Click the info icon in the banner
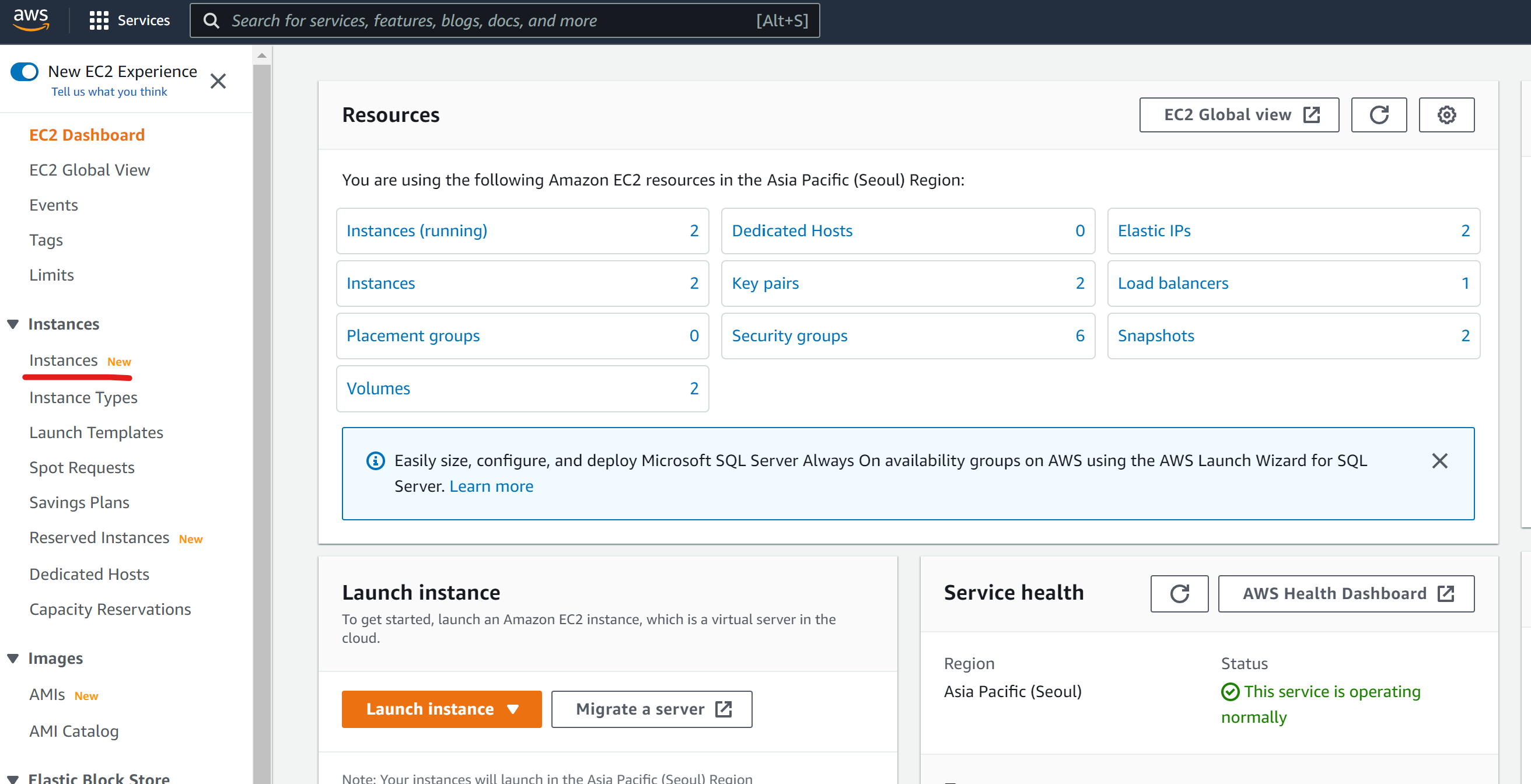Screen dimensions: 1531x784 tap(375, 461)
